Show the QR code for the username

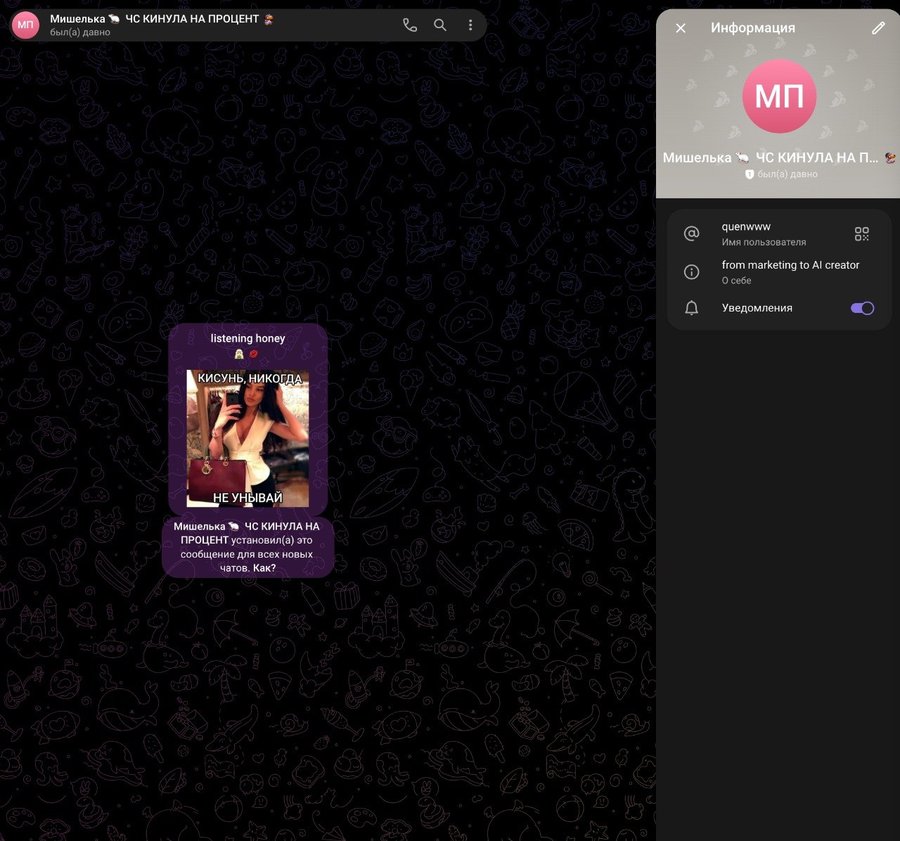click(862, 234)
